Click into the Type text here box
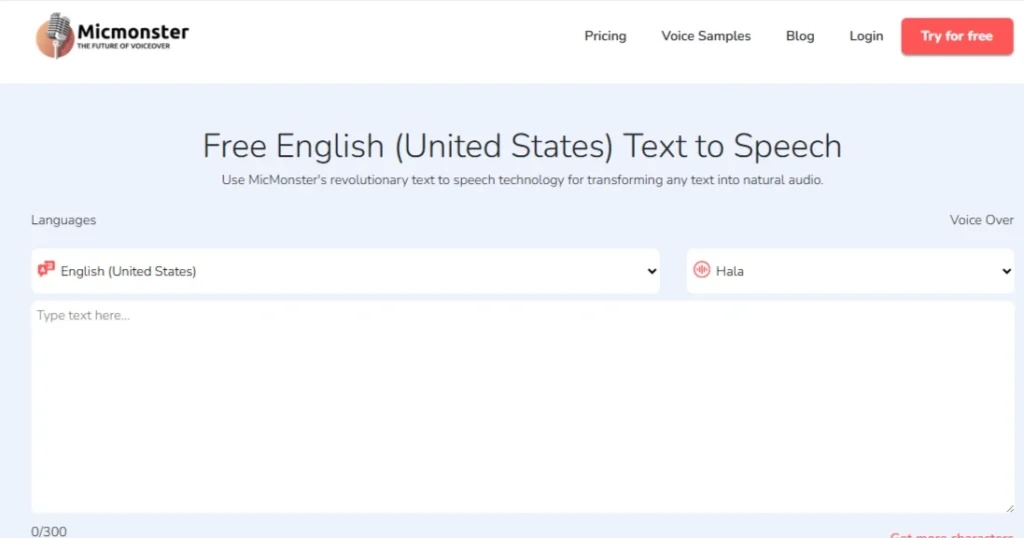 [x=522, y=407]
